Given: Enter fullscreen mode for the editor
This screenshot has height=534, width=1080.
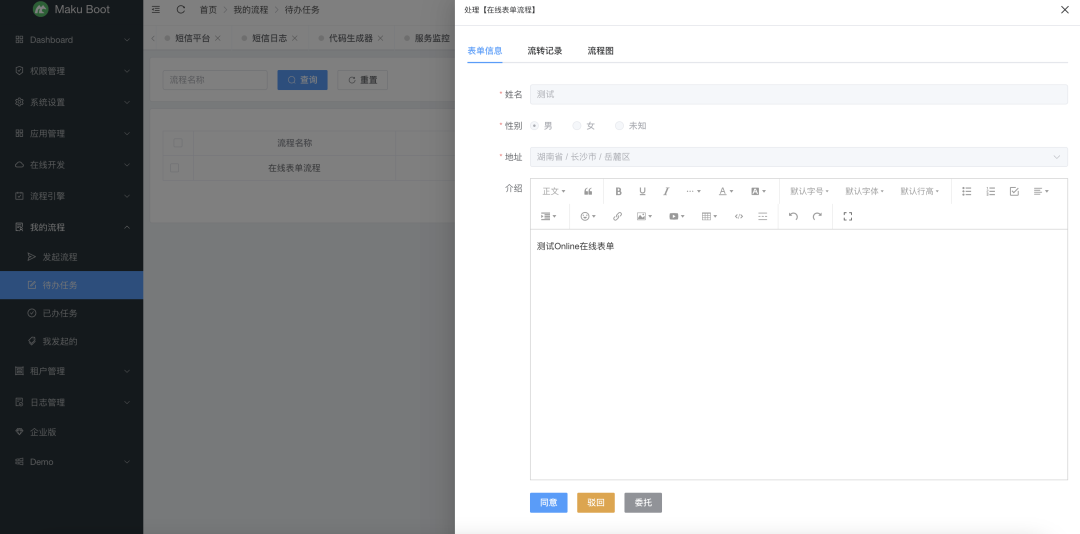Looking at the screenshot, I should (847, 216).
